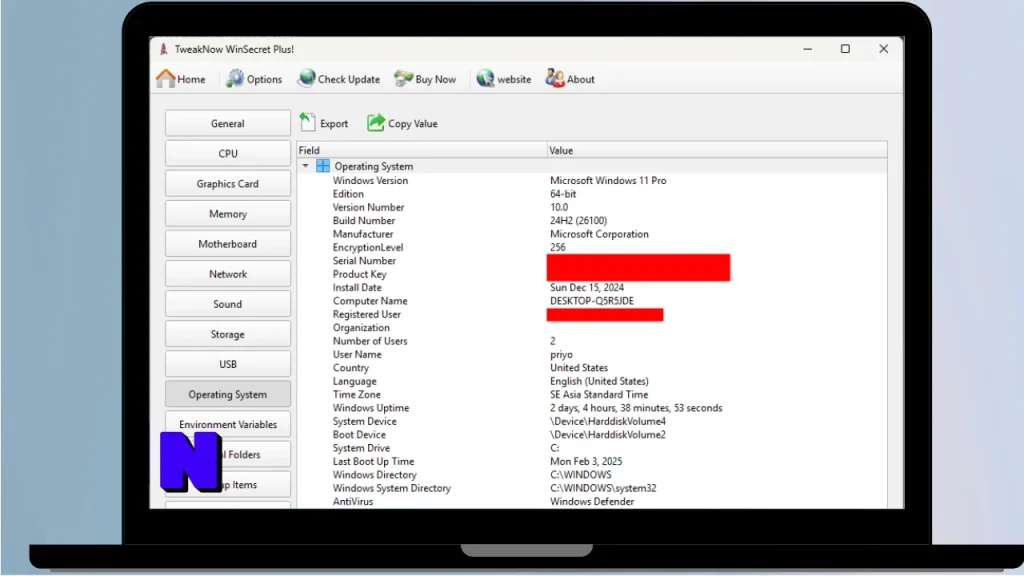
Task: Select the EncryptionLevel row
Action: (592, 248)
